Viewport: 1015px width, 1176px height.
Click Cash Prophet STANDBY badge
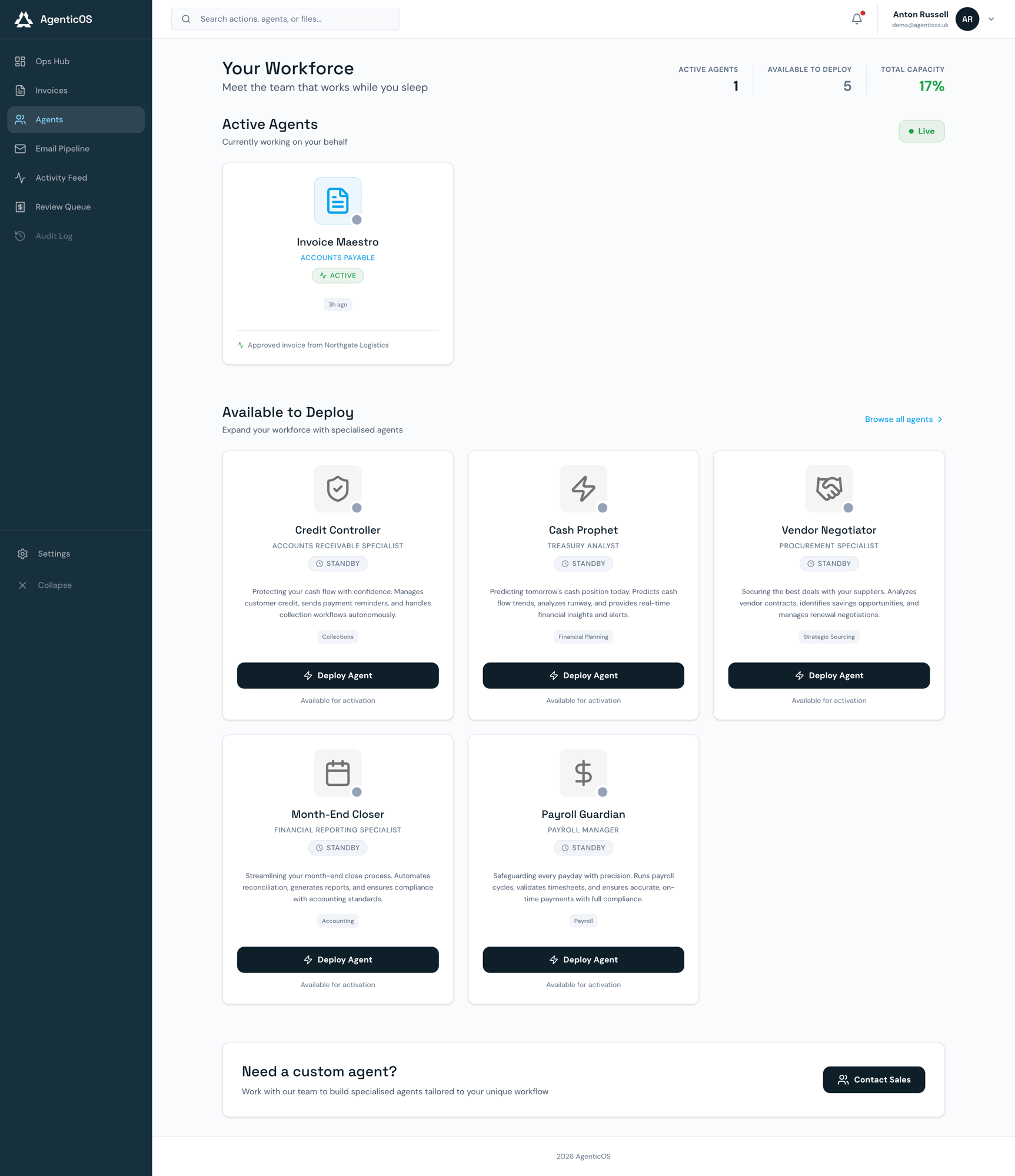(583, 564)
